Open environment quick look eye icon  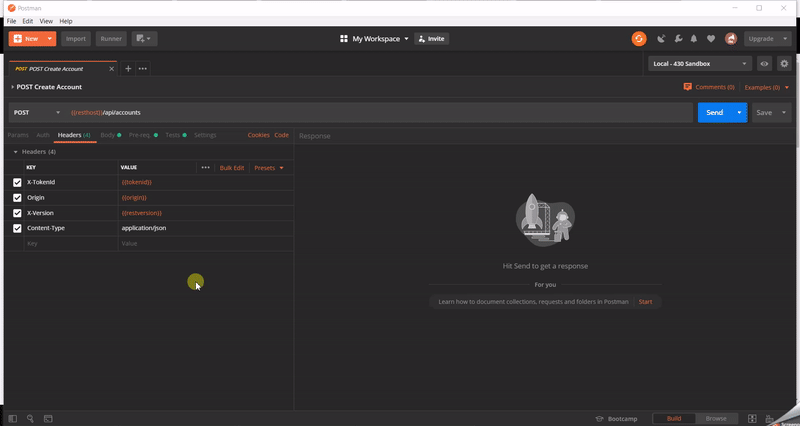coord(764,63)
